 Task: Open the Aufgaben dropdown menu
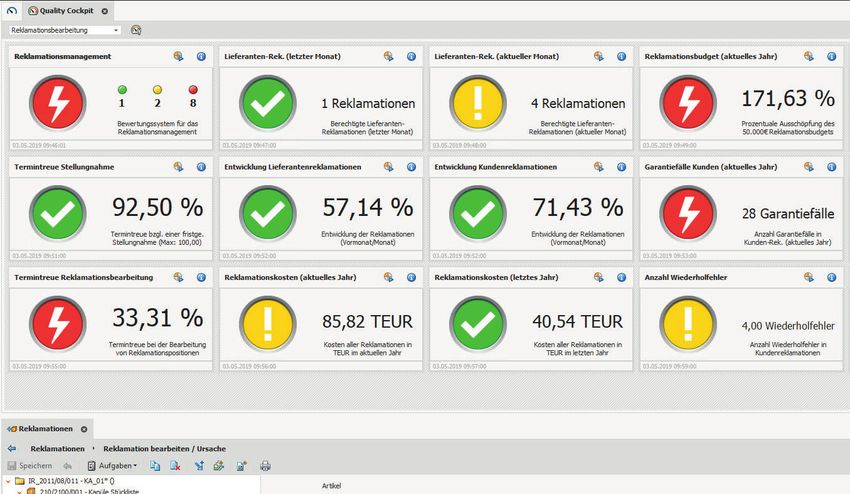tap(113, 466)
